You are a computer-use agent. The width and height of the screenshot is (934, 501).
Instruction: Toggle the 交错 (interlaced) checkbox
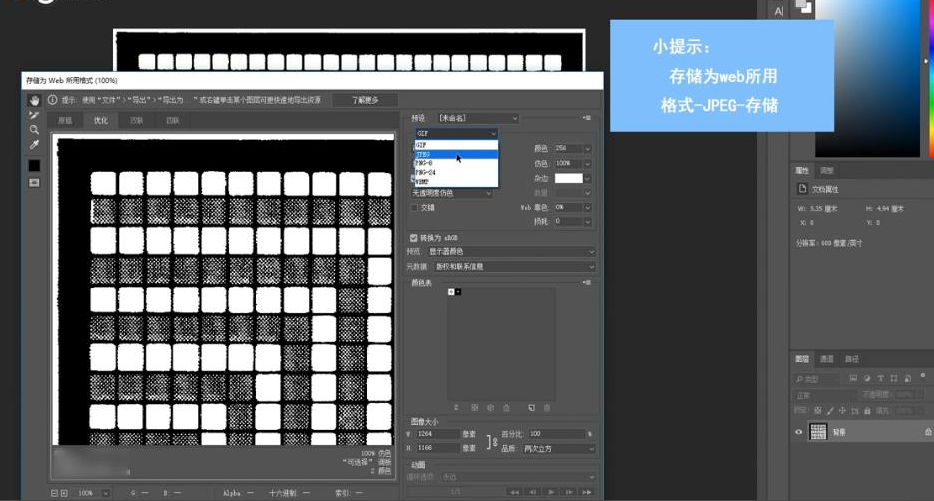[415, 208]
